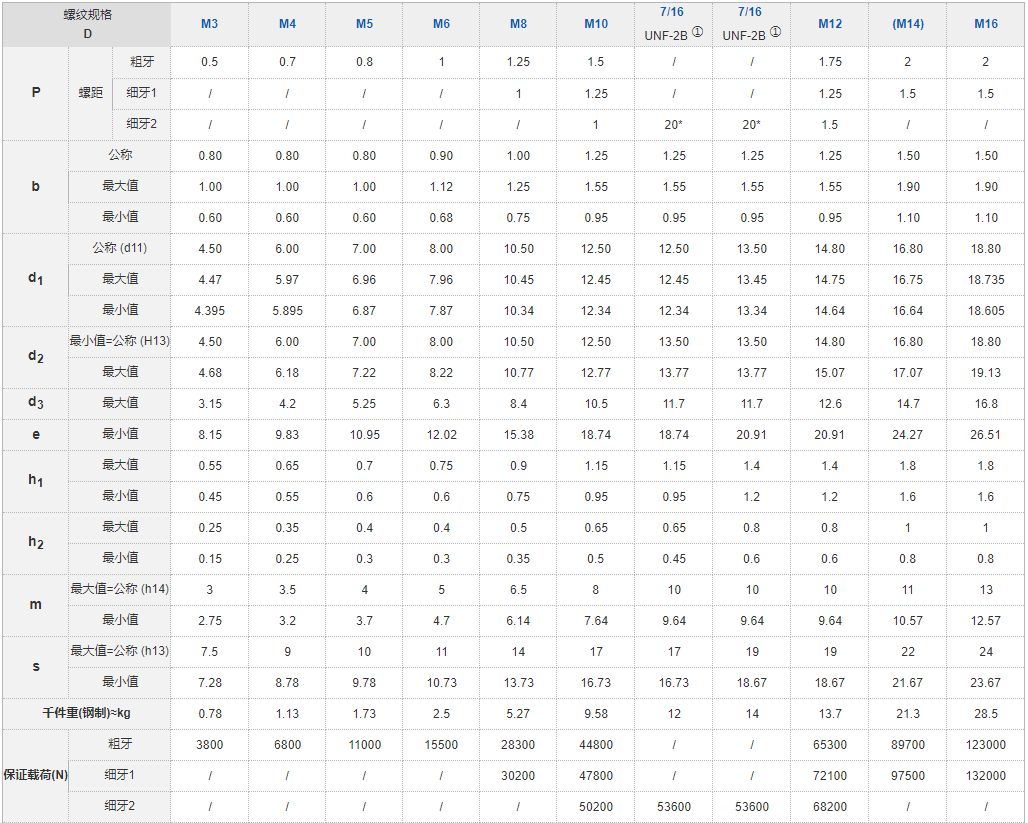Click the 7/16 UNF-2B header next to M10
The height and width of the screenshot is (823, 1028).
[673, 24]
